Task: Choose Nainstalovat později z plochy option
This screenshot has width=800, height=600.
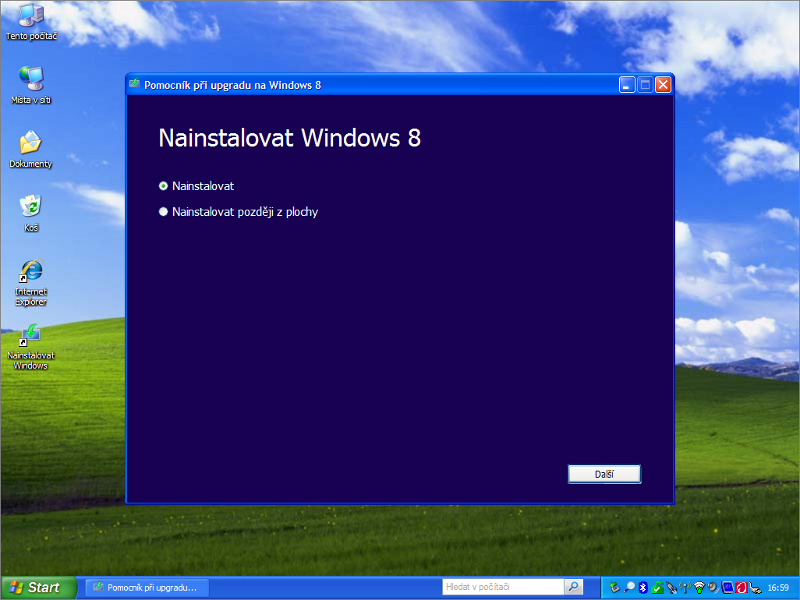Action: (164, 212)
